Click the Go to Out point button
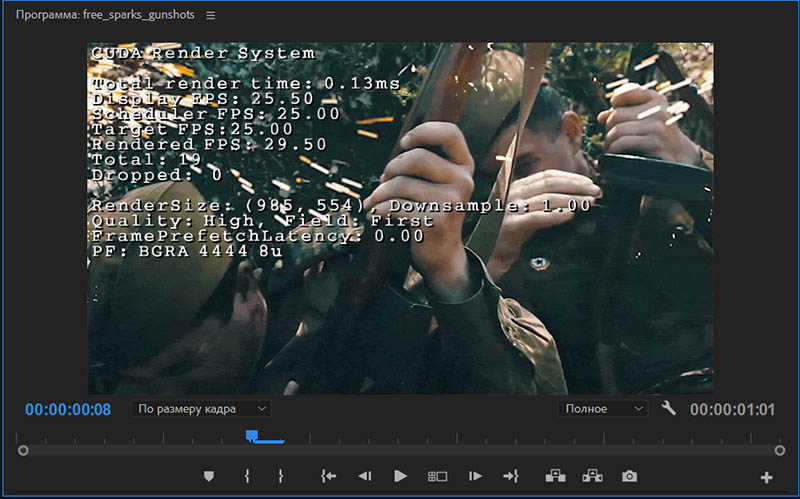The height and width of the screenshot is (499, 800). 511,476
